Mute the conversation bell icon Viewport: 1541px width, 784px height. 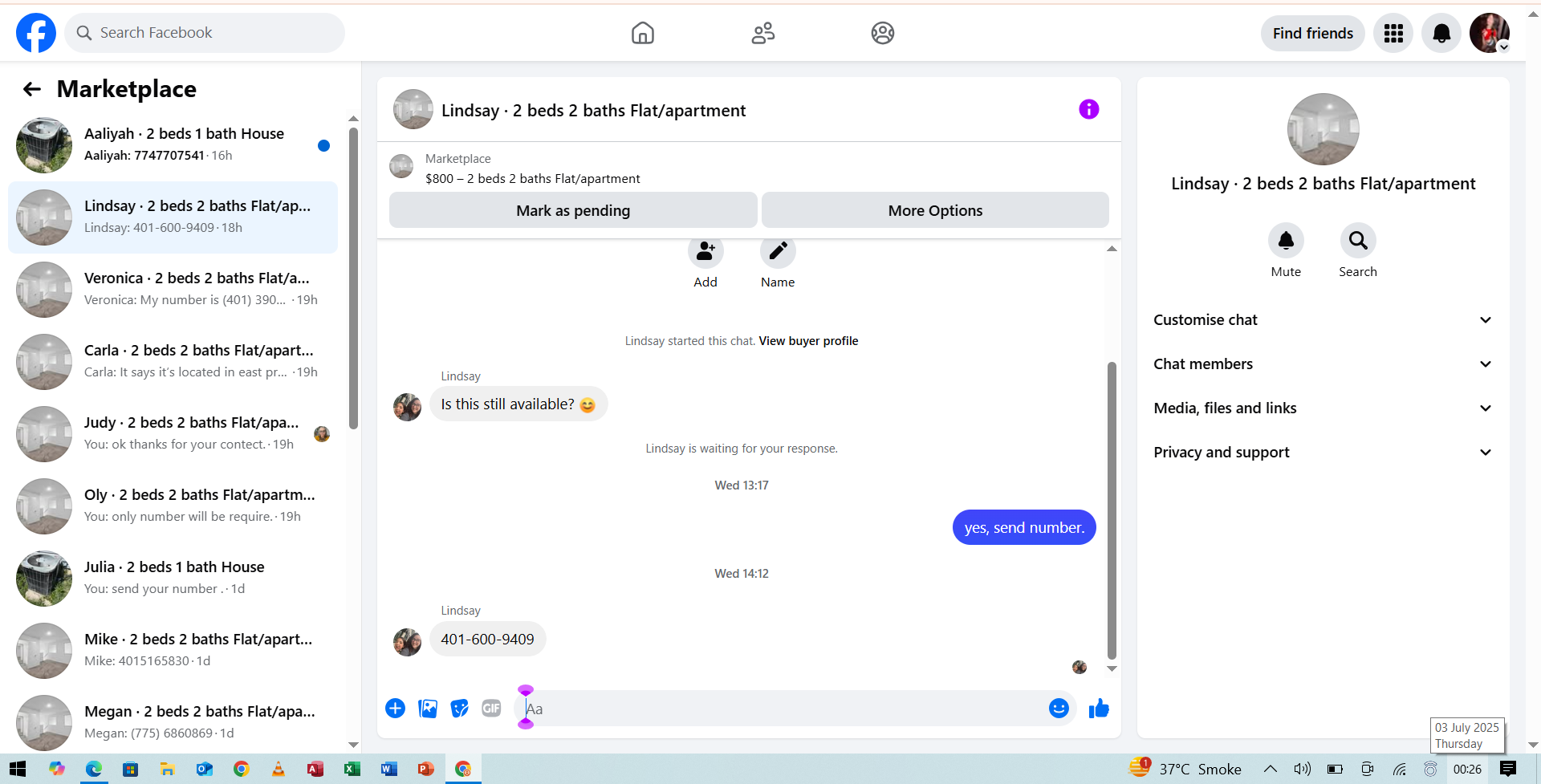point(1286,240)
